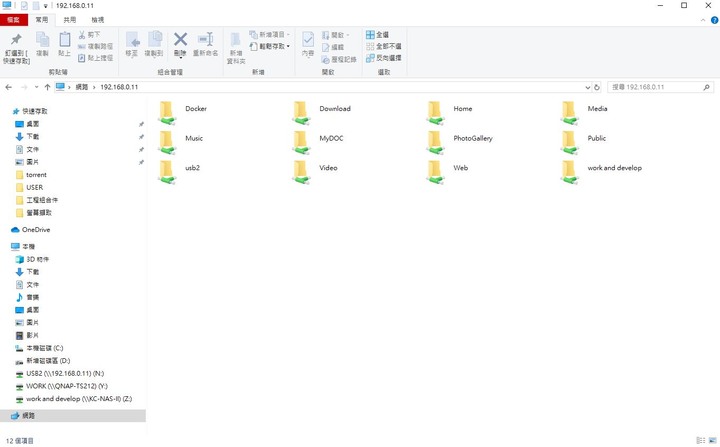720x447 pixels.
Task: Click Copy path (複製路徑) in ribbon
Action: click(95, 46)
